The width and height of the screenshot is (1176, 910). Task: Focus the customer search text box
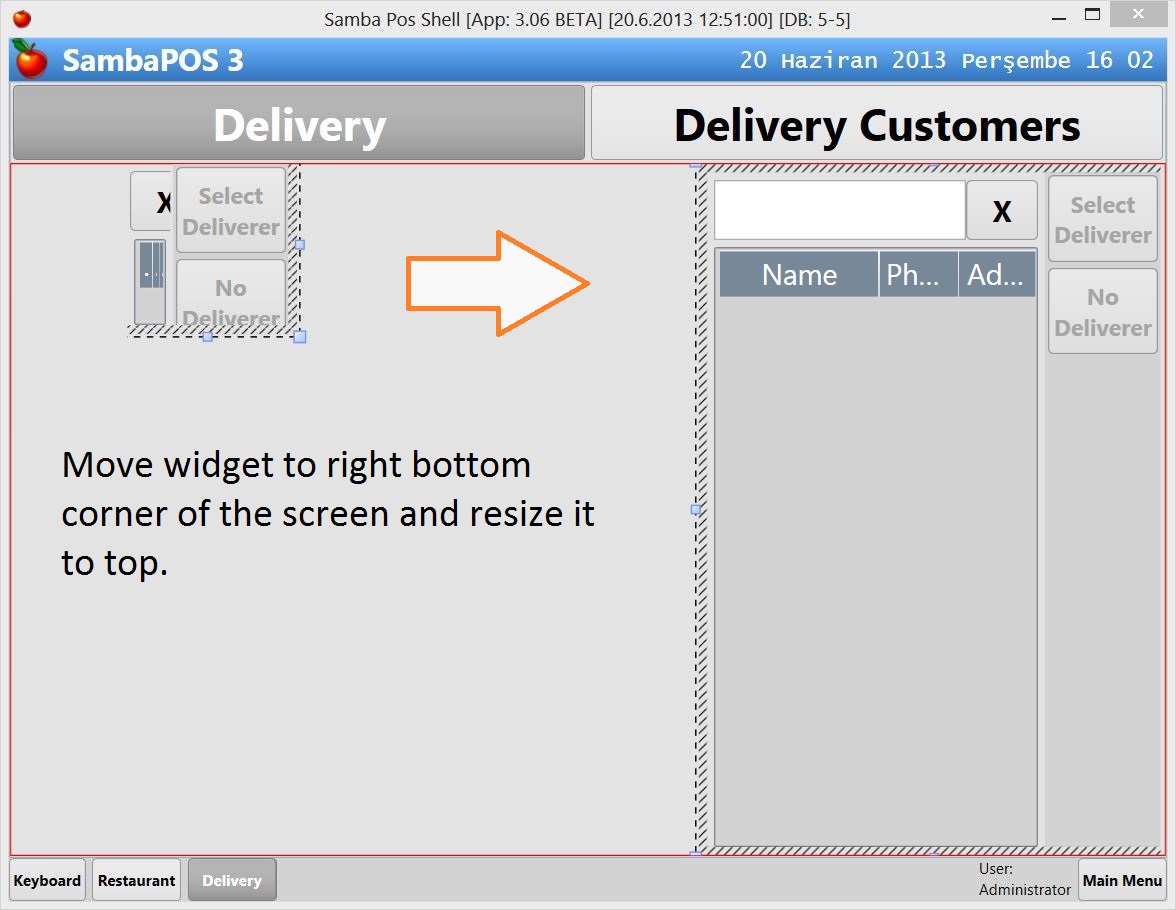[839, 211]
